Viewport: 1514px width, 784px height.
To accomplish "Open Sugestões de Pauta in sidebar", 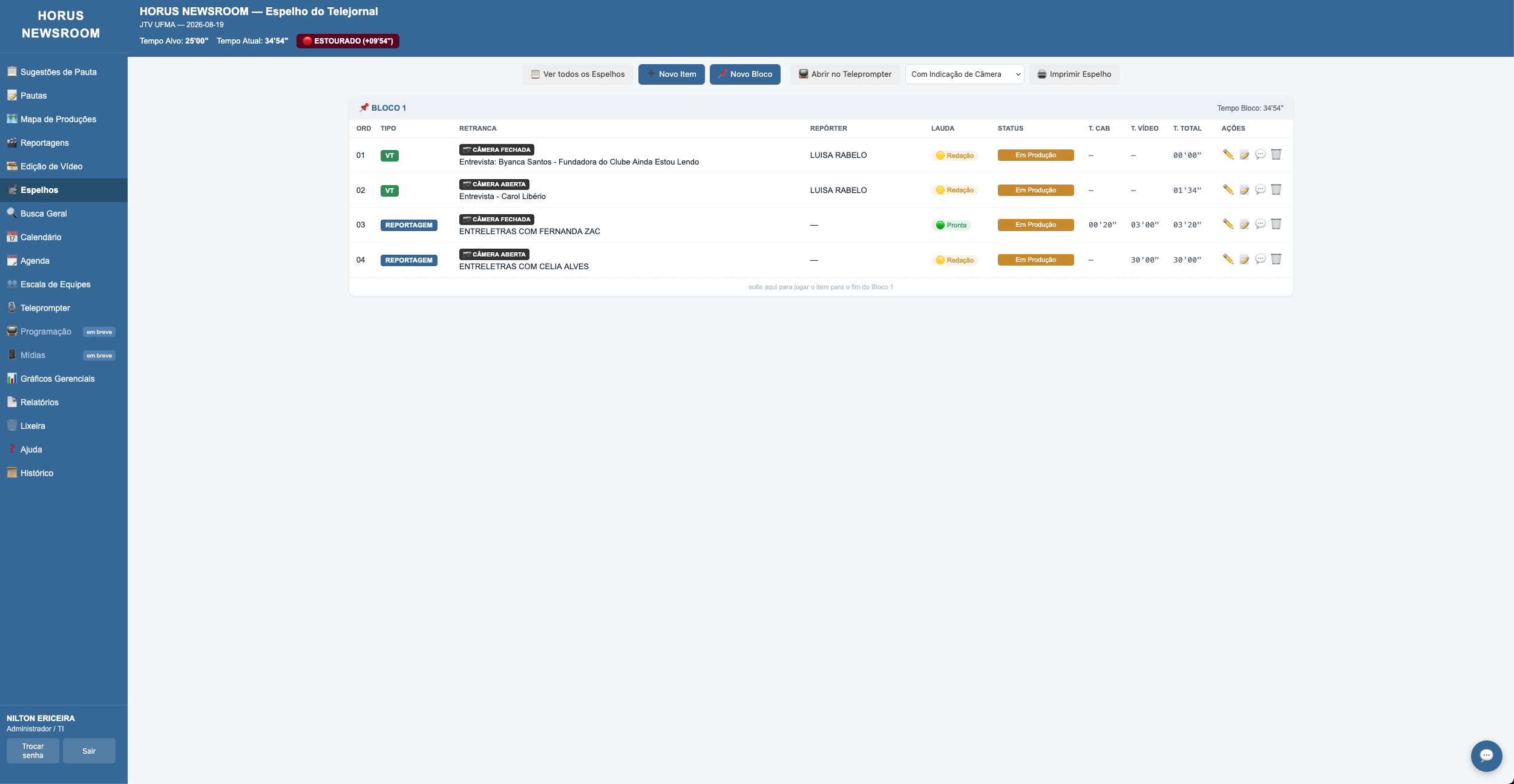I will pos(64,72).
